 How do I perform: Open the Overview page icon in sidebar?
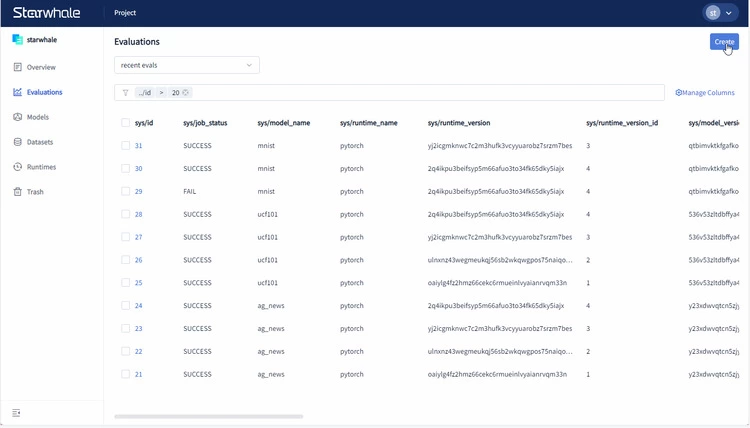[17, 67]
